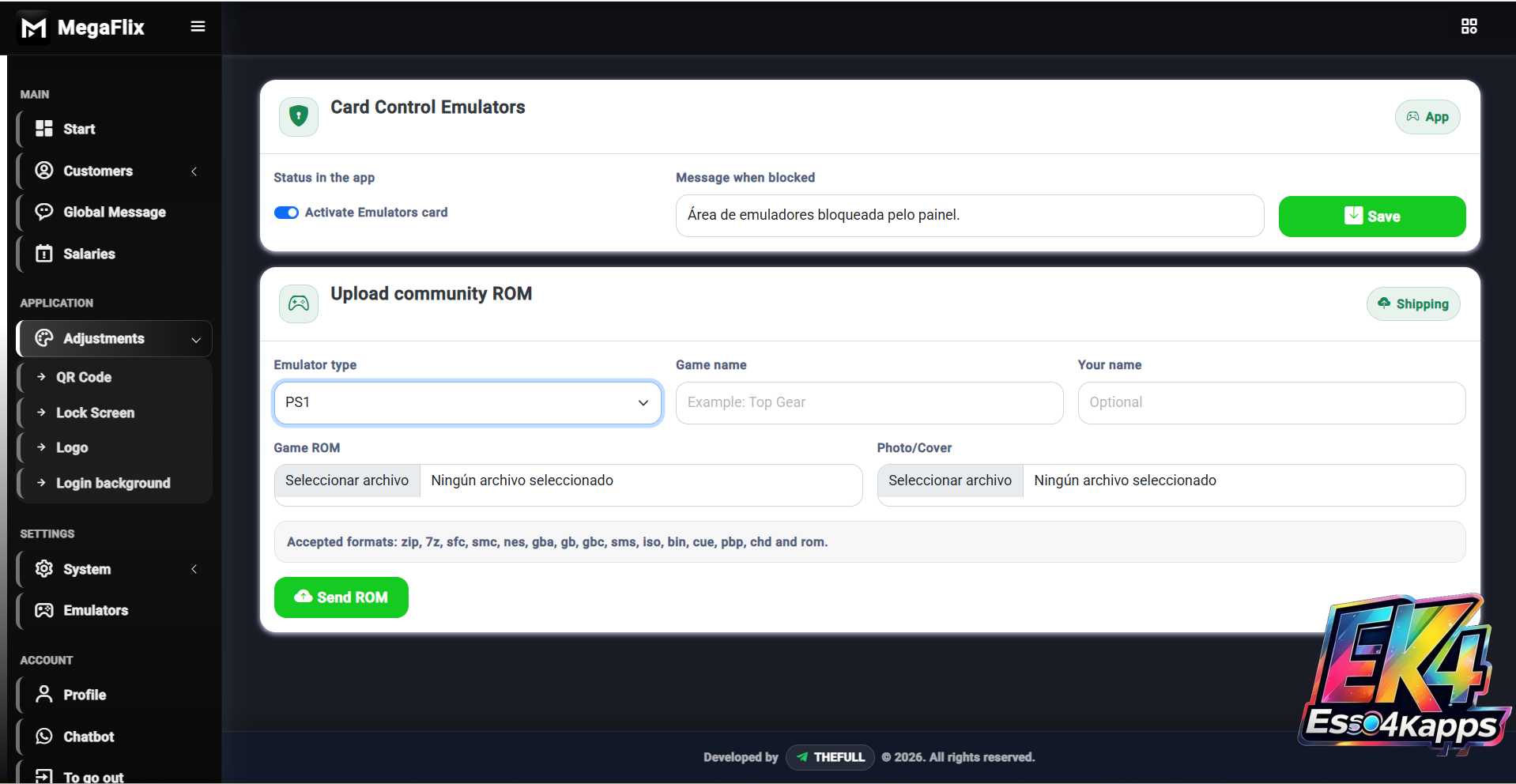Image resolution: width=1516 pixels, height=784 pixels.
Task: Expand the System submenu chevron
Action: tap(194, 569)
